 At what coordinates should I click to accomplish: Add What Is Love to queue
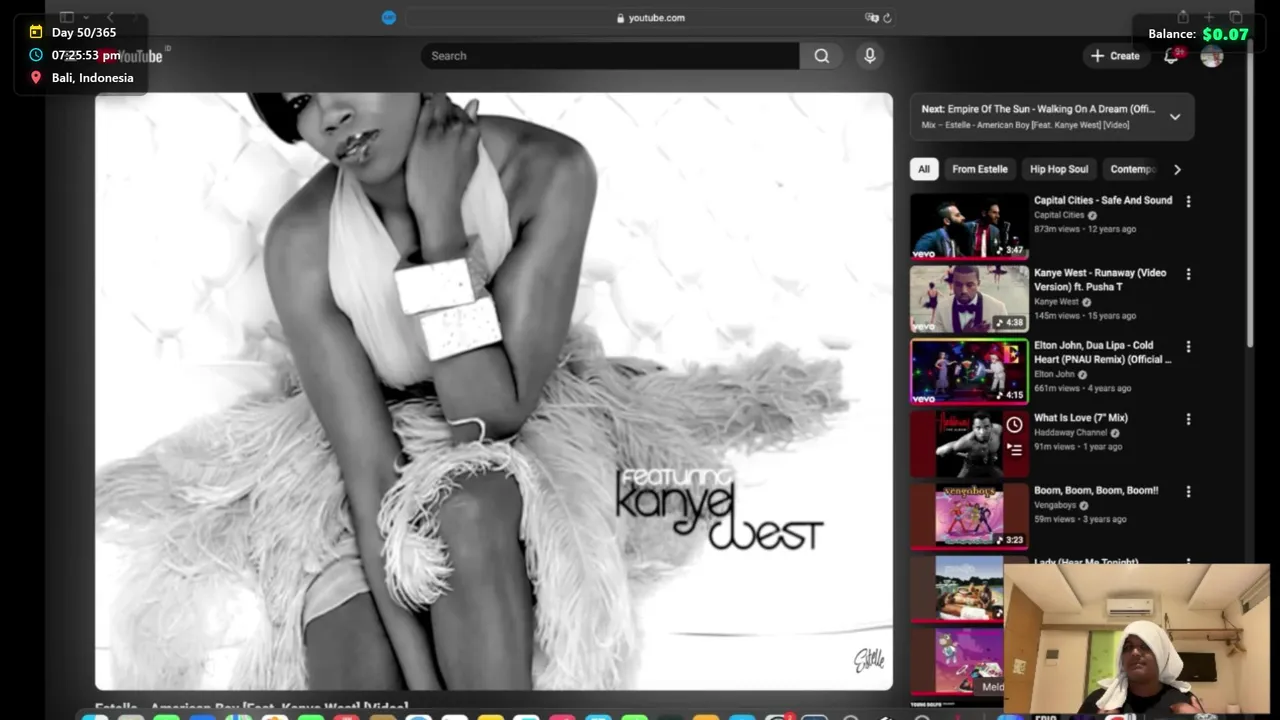(1015, 449)
